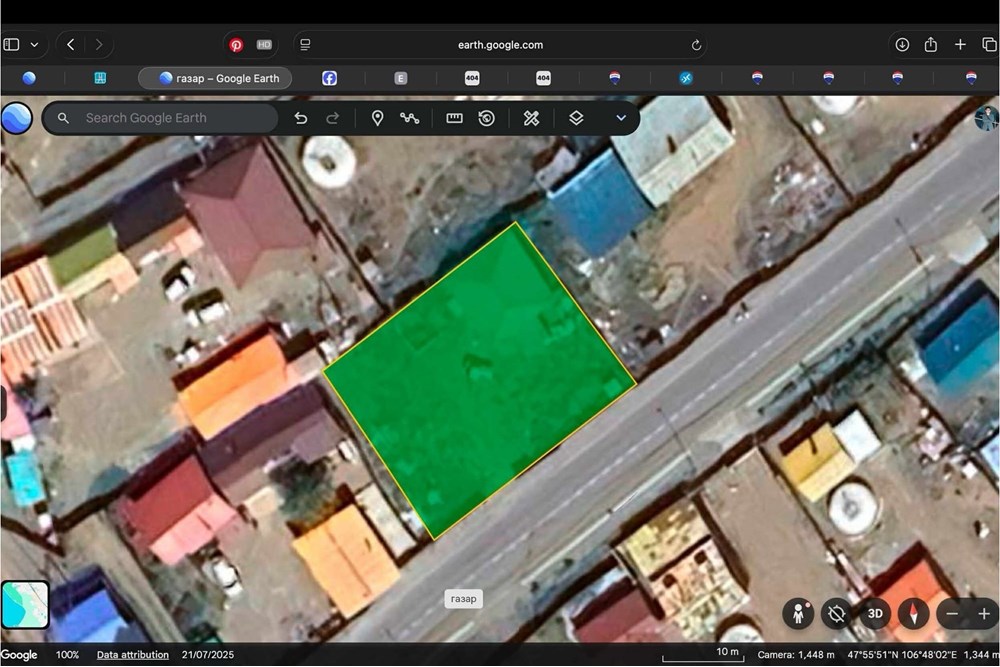
Task: Switch to the tab with the E icon
Action: (401, 78)
